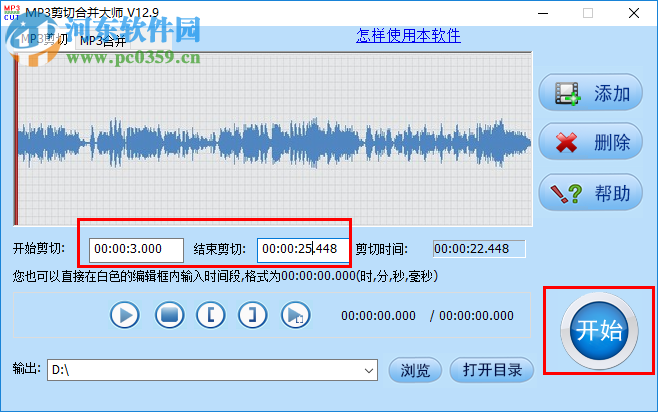The image size is (658, 412).
Task: Set cut start with left bracket button
Action: tap(211, 315)
